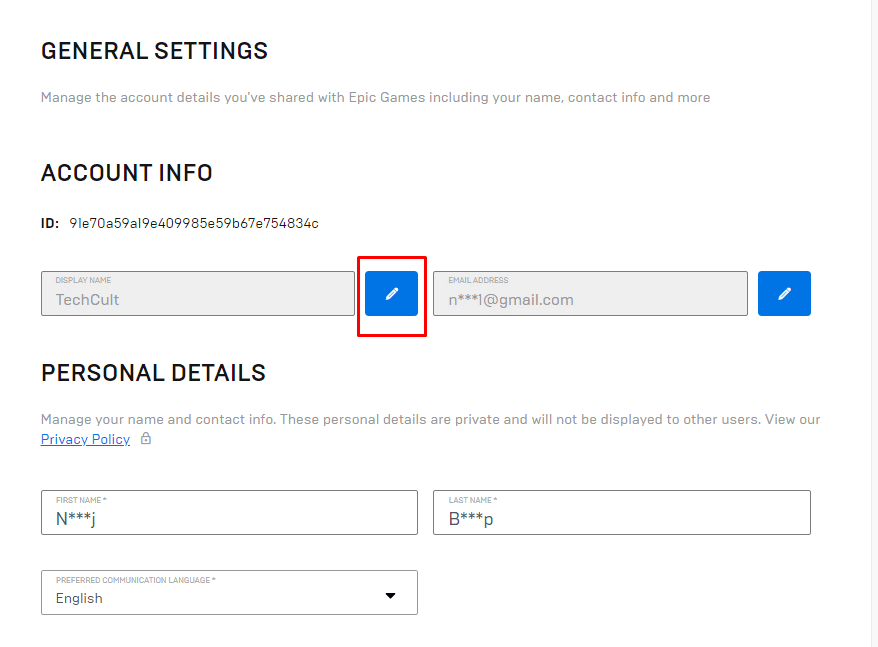
Task: Click the Personal Details heading
Action: coord(153,373)
